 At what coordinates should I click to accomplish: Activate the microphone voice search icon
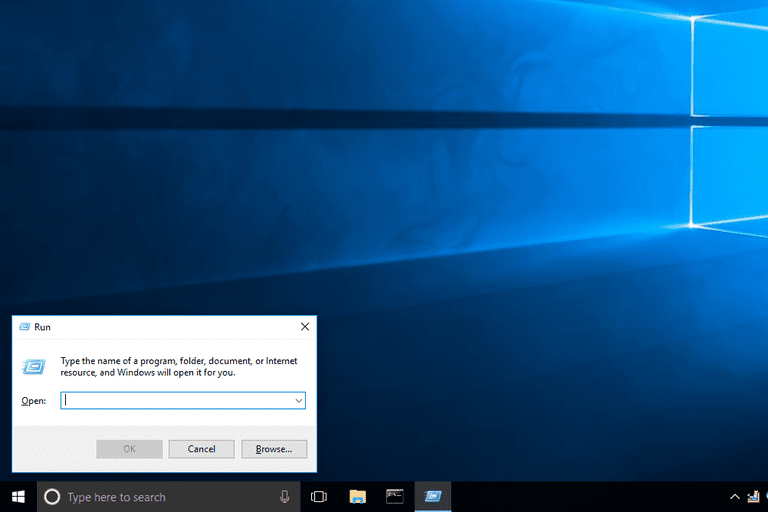pos(284,497)
